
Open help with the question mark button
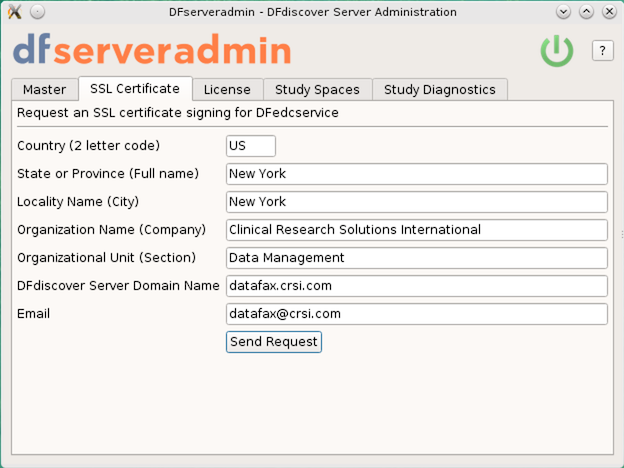(603, 51)
